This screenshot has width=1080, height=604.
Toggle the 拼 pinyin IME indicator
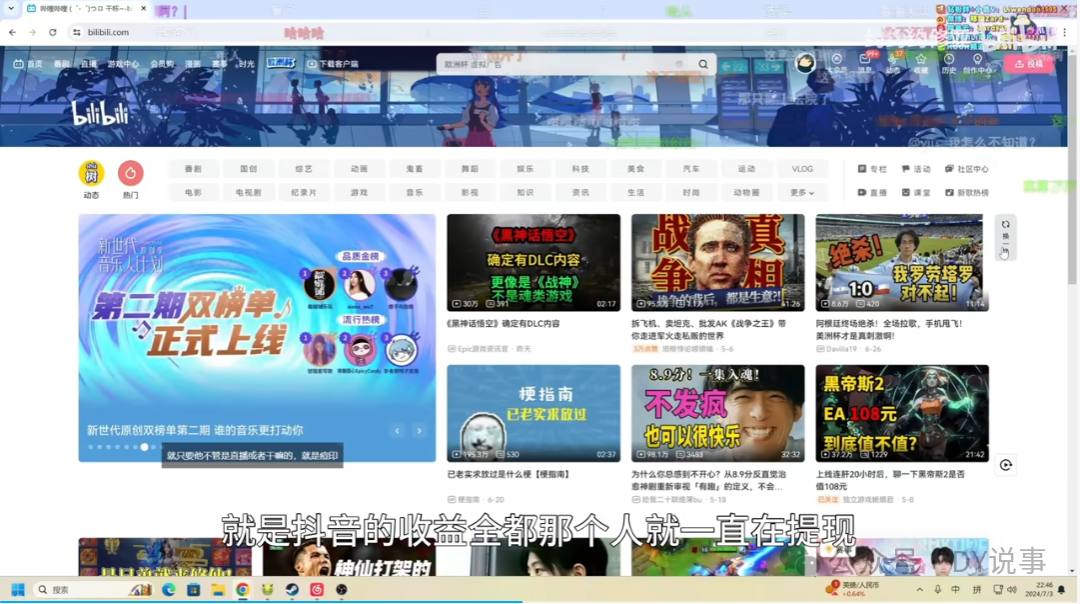coord(977,590)
